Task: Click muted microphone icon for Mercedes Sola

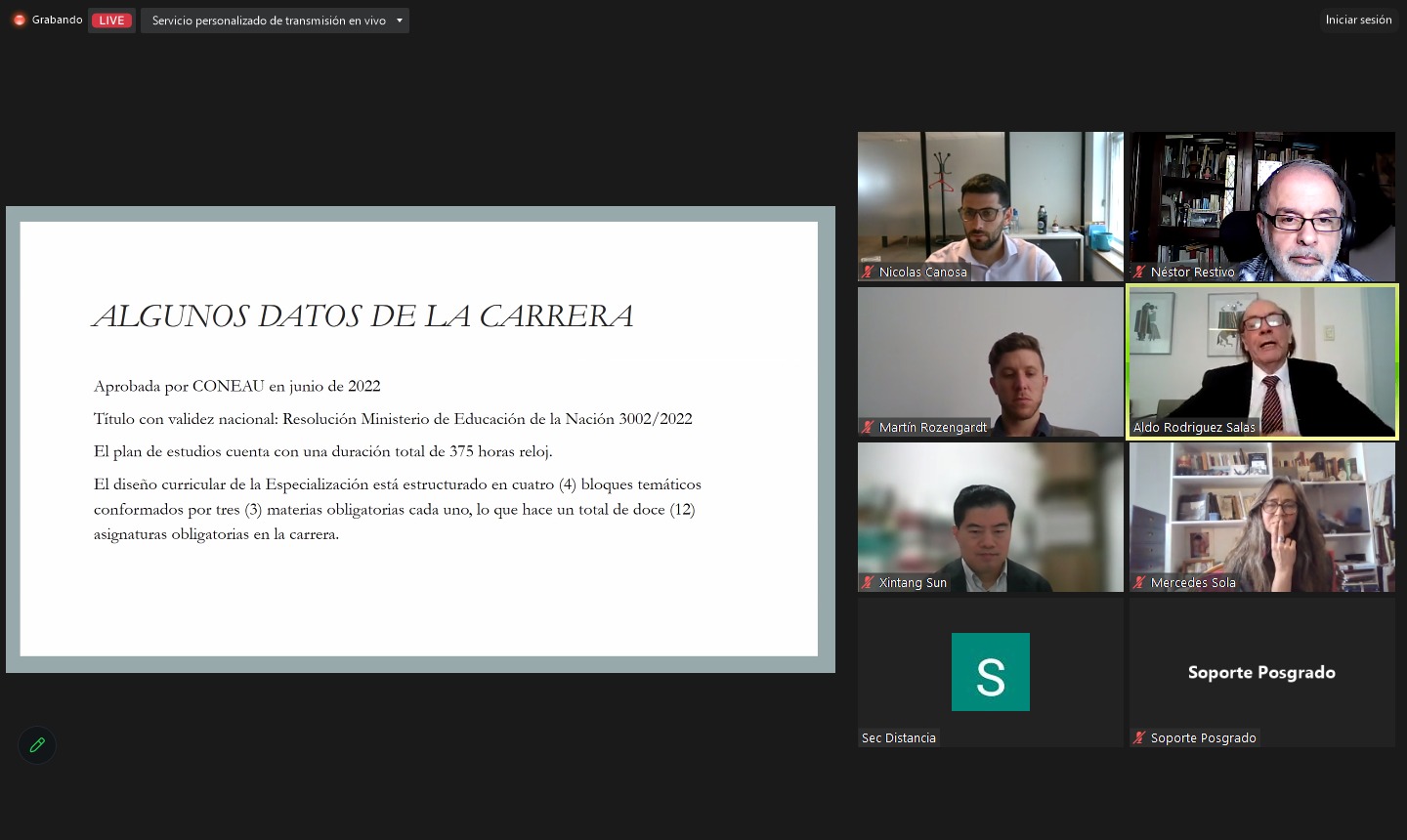Action: [1139, 582]
